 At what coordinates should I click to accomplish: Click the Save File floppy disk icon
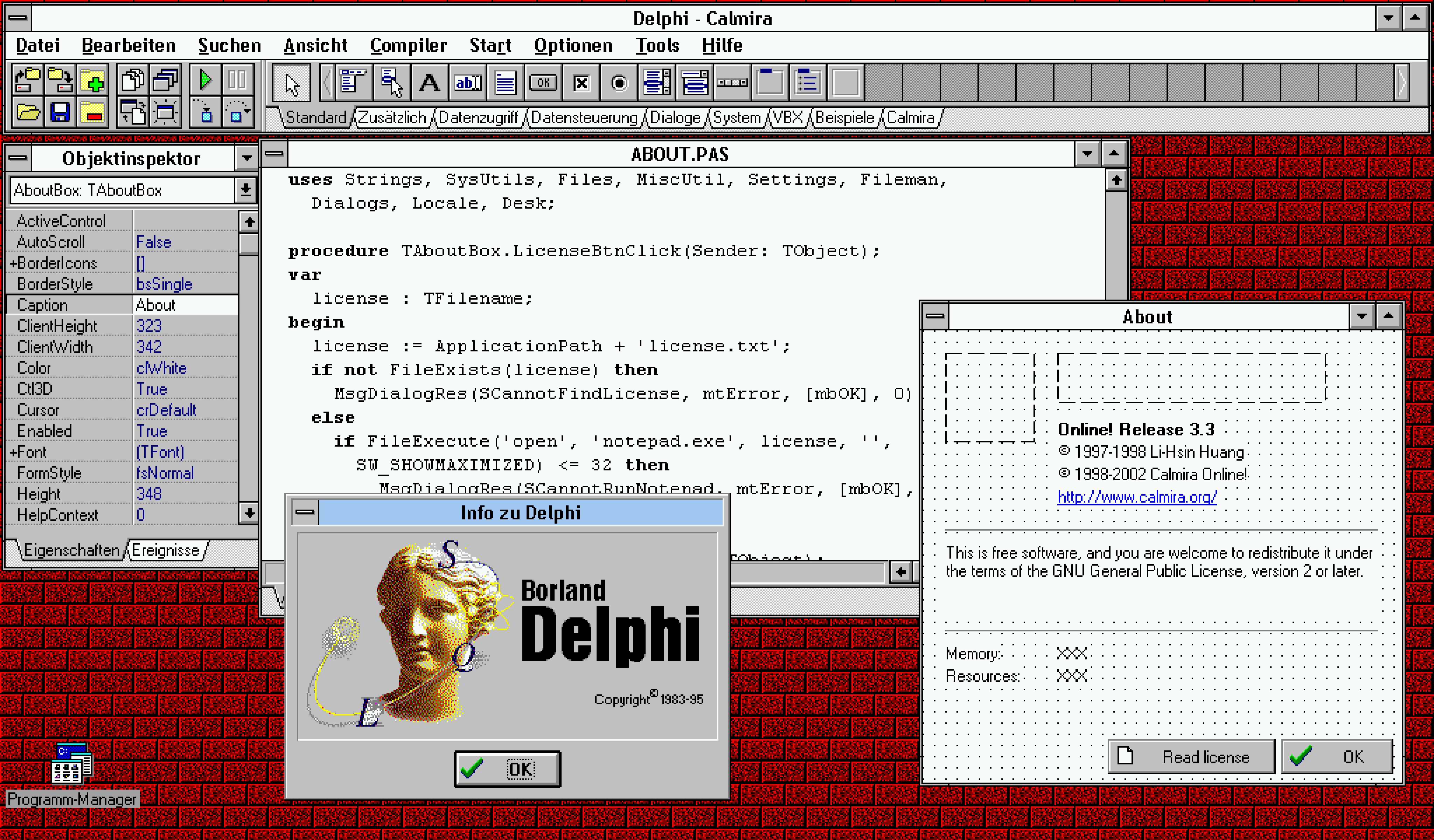tap(60, 112)
